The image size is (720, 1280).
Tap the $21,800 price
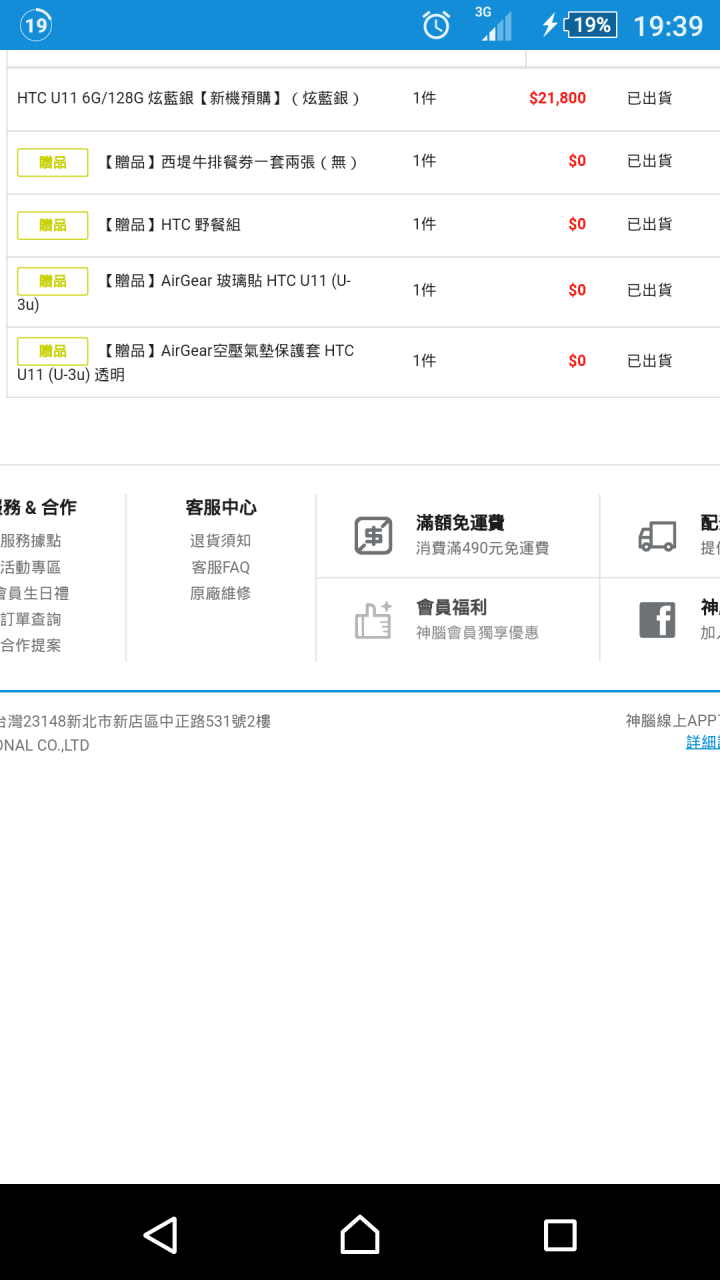pos(557,98)
